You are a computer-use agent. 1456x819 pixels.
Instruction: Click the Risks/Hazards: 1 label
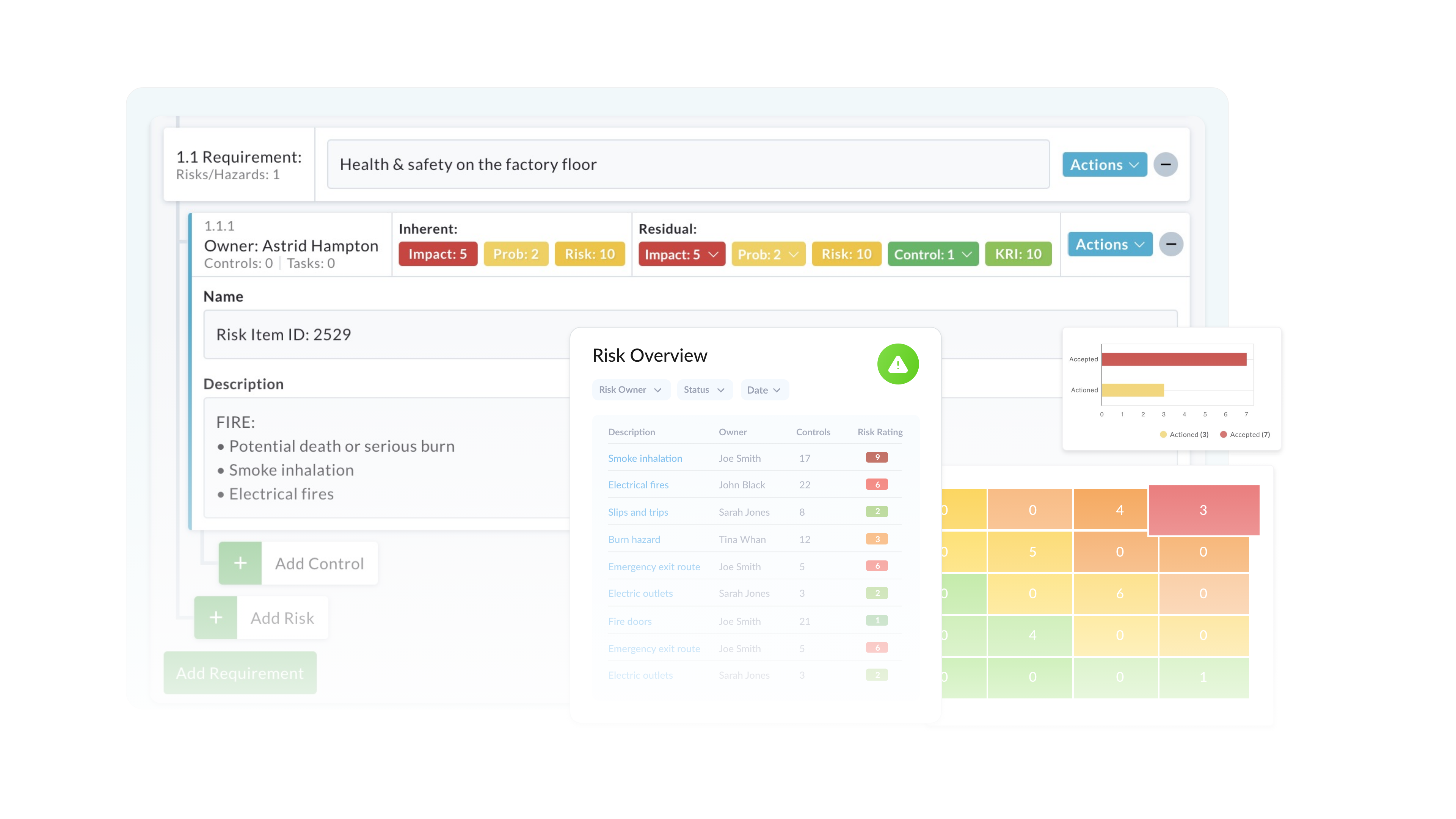point(228,175)
